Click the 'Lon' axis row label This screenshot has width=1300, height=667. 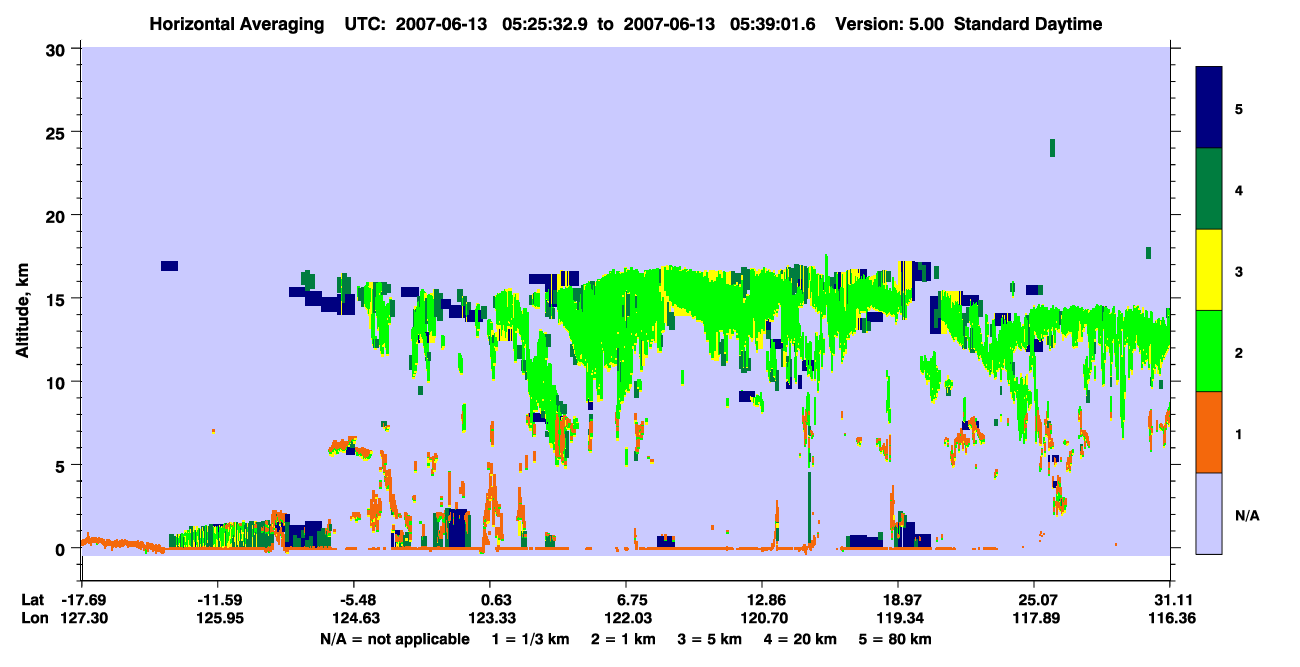coord(33,618)
